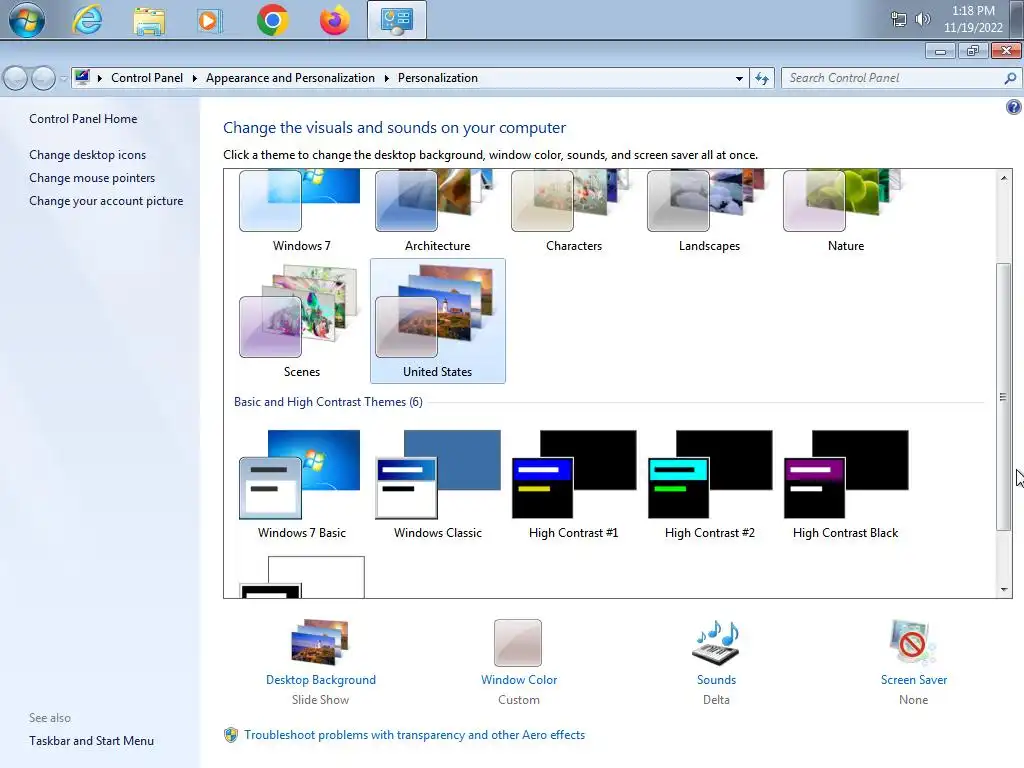Choose the High Contrast #2 theme
The image size is (1024, 768).
(x=709, y=484)
